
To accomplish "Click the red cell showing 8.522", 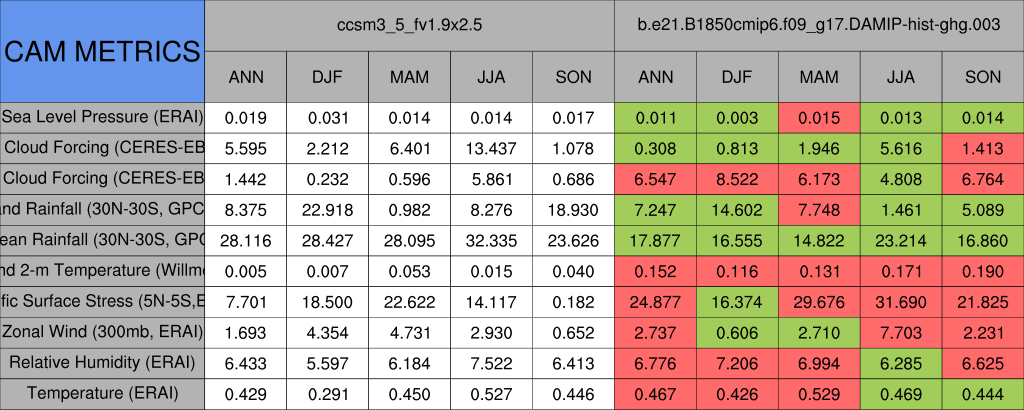I will pyautogui.click(x=737, y=179).
